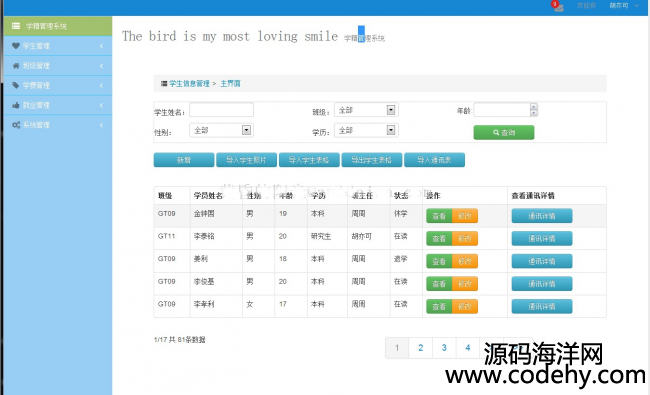Click 通讯详情 button for 金钟国
This screenshot has width=650, height=395.
(x=542, y=216)
